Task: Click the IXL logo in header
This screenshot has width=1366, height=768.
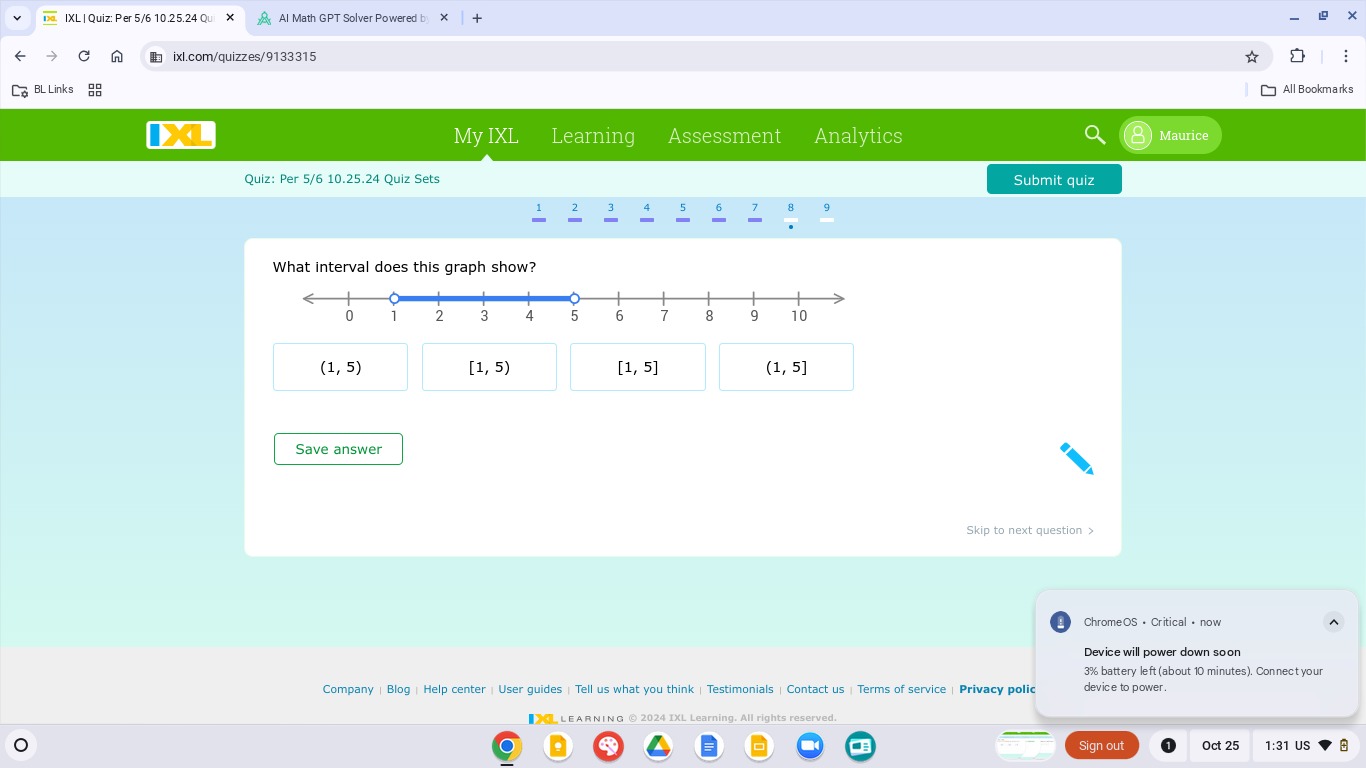Action: coord(181,135)
